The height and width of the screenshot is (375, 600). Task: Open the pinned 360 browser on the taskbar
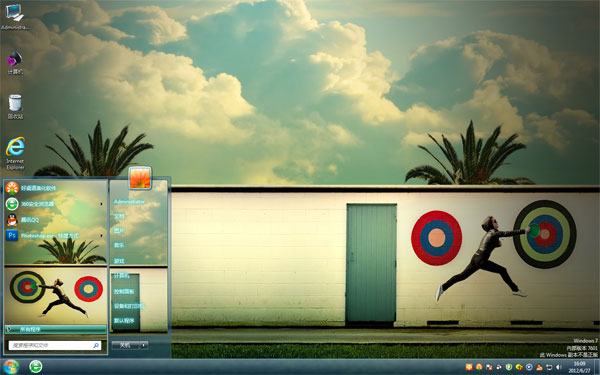36,367
